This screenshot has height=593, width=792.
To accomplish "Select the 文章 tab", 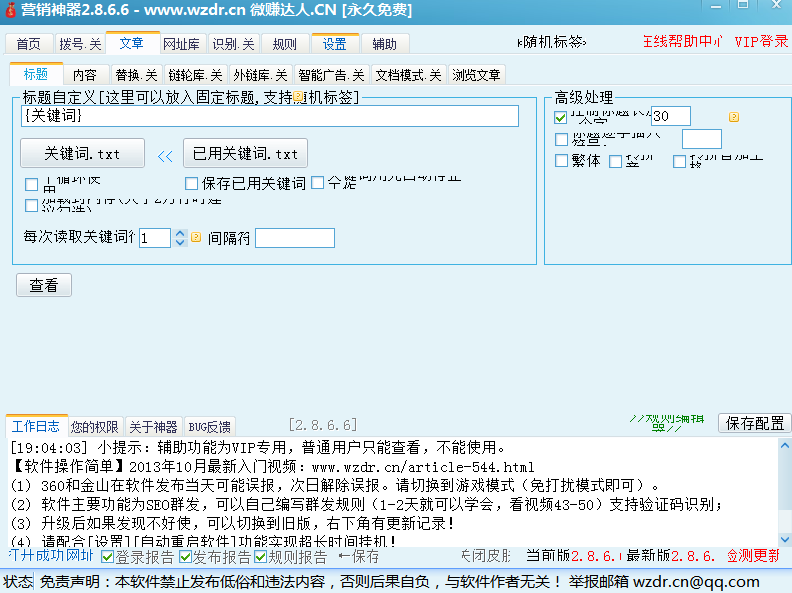I will click(132, 43).
